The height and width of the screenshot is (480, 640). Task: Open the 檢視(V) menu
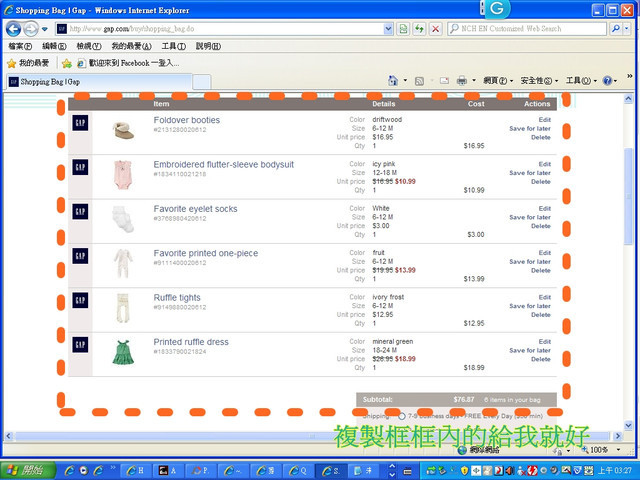tap(89, 46)
